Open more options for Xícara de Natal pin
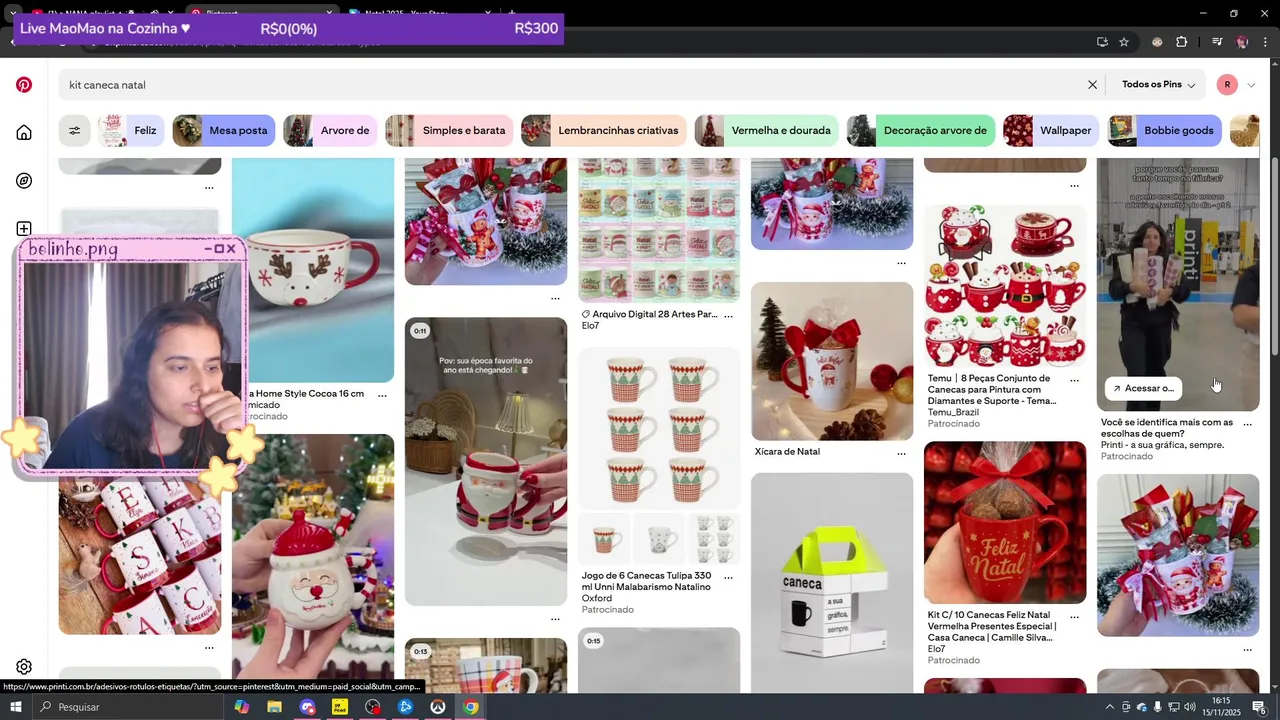The image size is (1280, 720). pos(901,453)
